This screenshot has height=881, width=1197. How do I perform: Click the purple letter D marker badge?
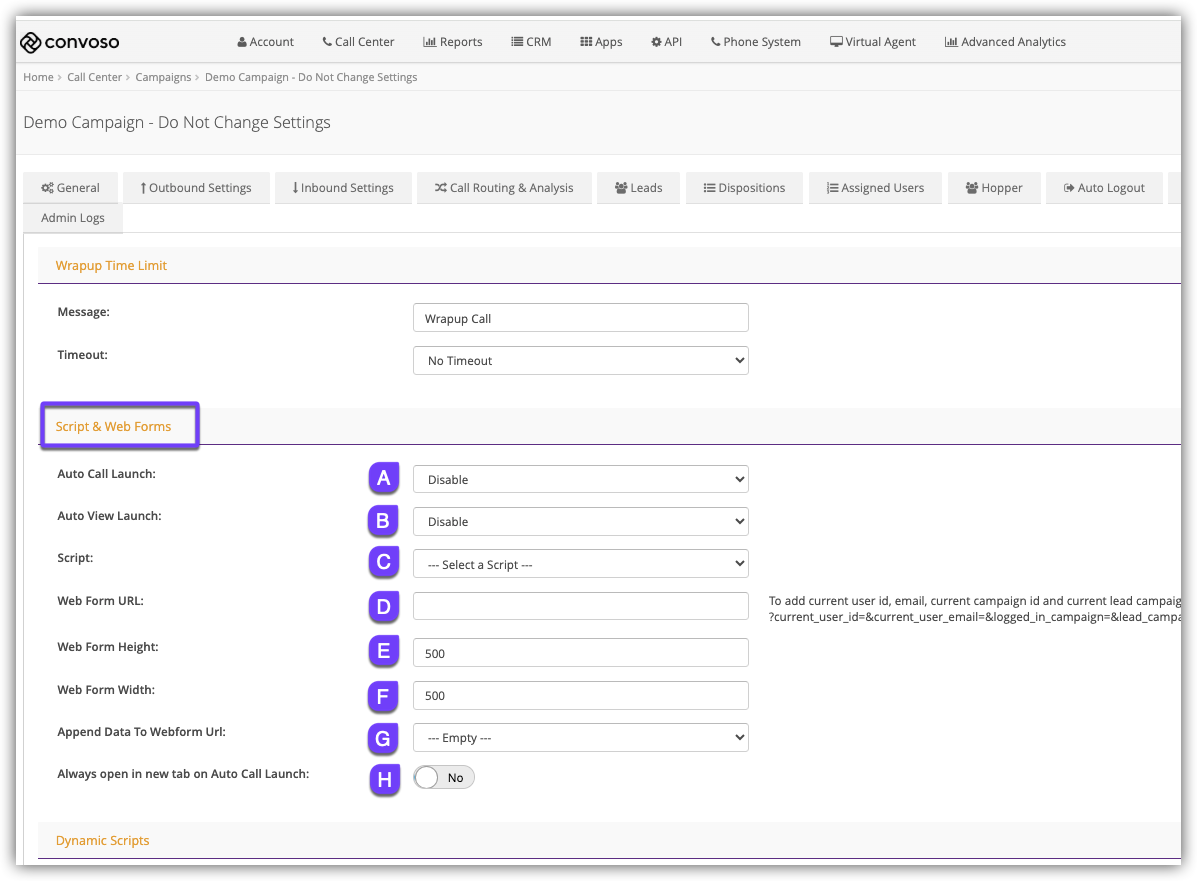(x=383, y=606)
